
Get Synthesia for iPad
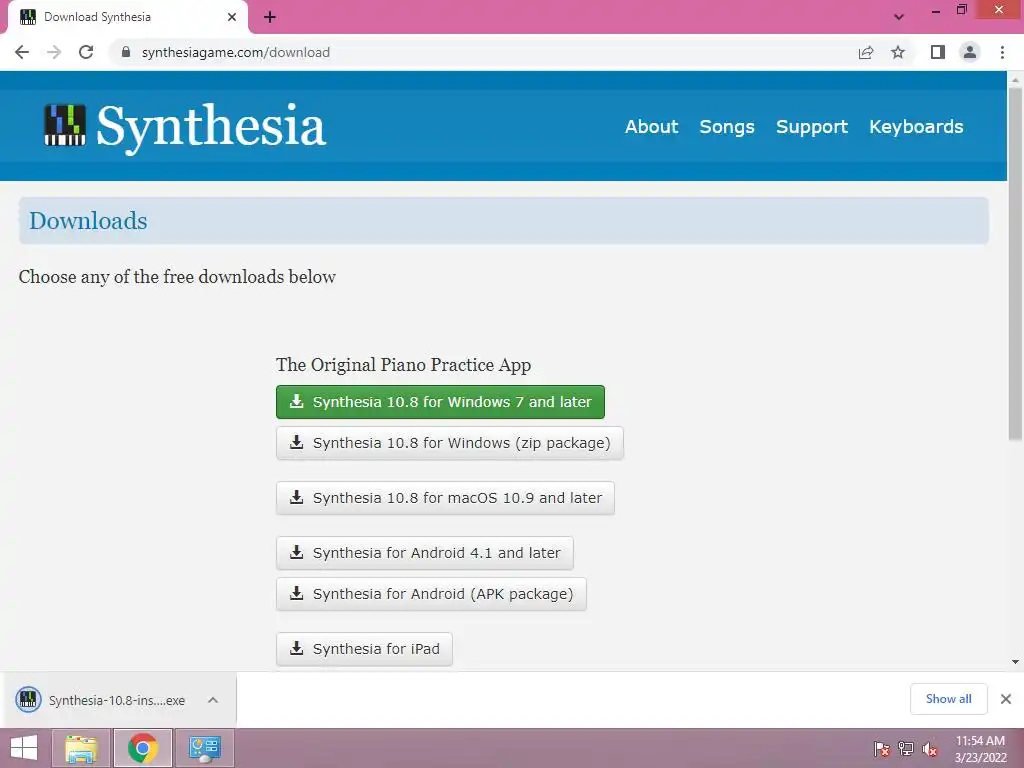[x=364, y=648]
